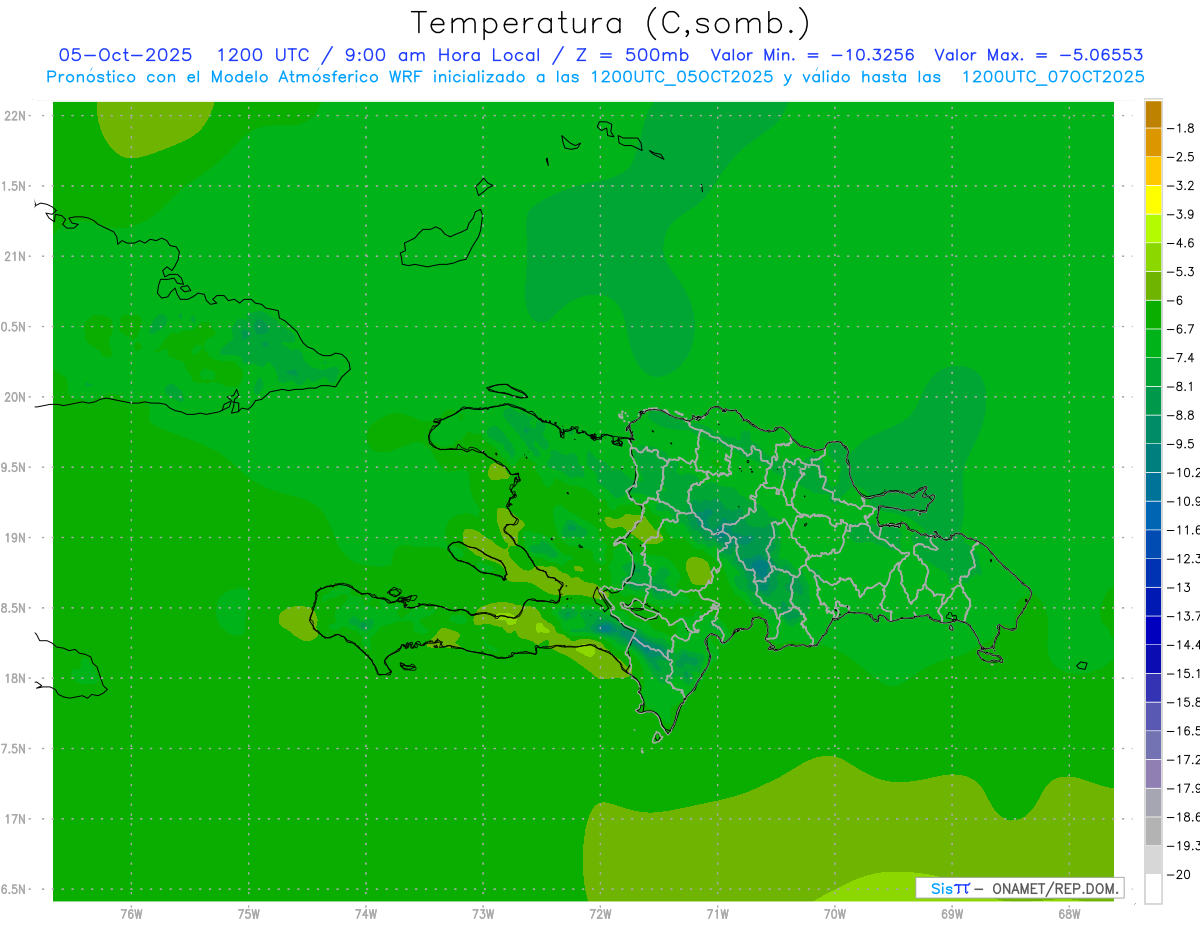The height and width of the screenshot is (927, 1200).
Task: Click the Temperatura (C,somb.) title
Action: coord(611,23)
